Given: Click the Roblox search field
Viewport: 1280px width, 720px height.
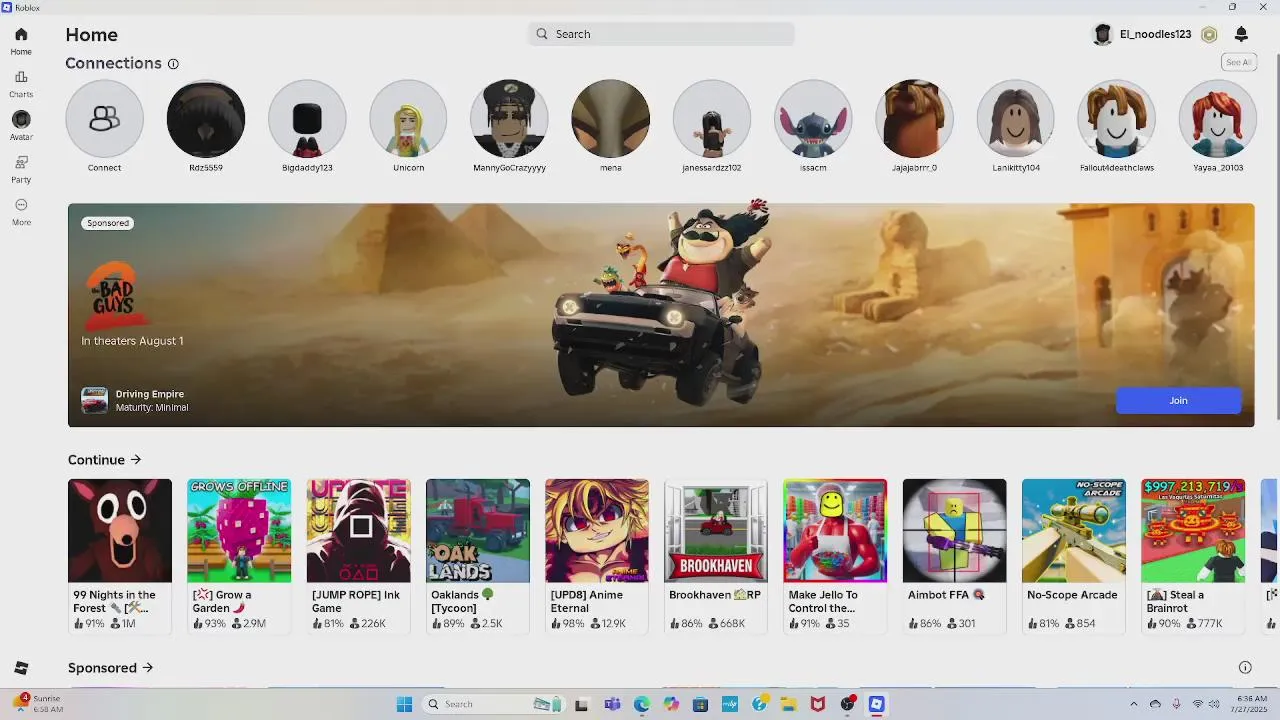Looking at the screenshot, I should 661,34.
